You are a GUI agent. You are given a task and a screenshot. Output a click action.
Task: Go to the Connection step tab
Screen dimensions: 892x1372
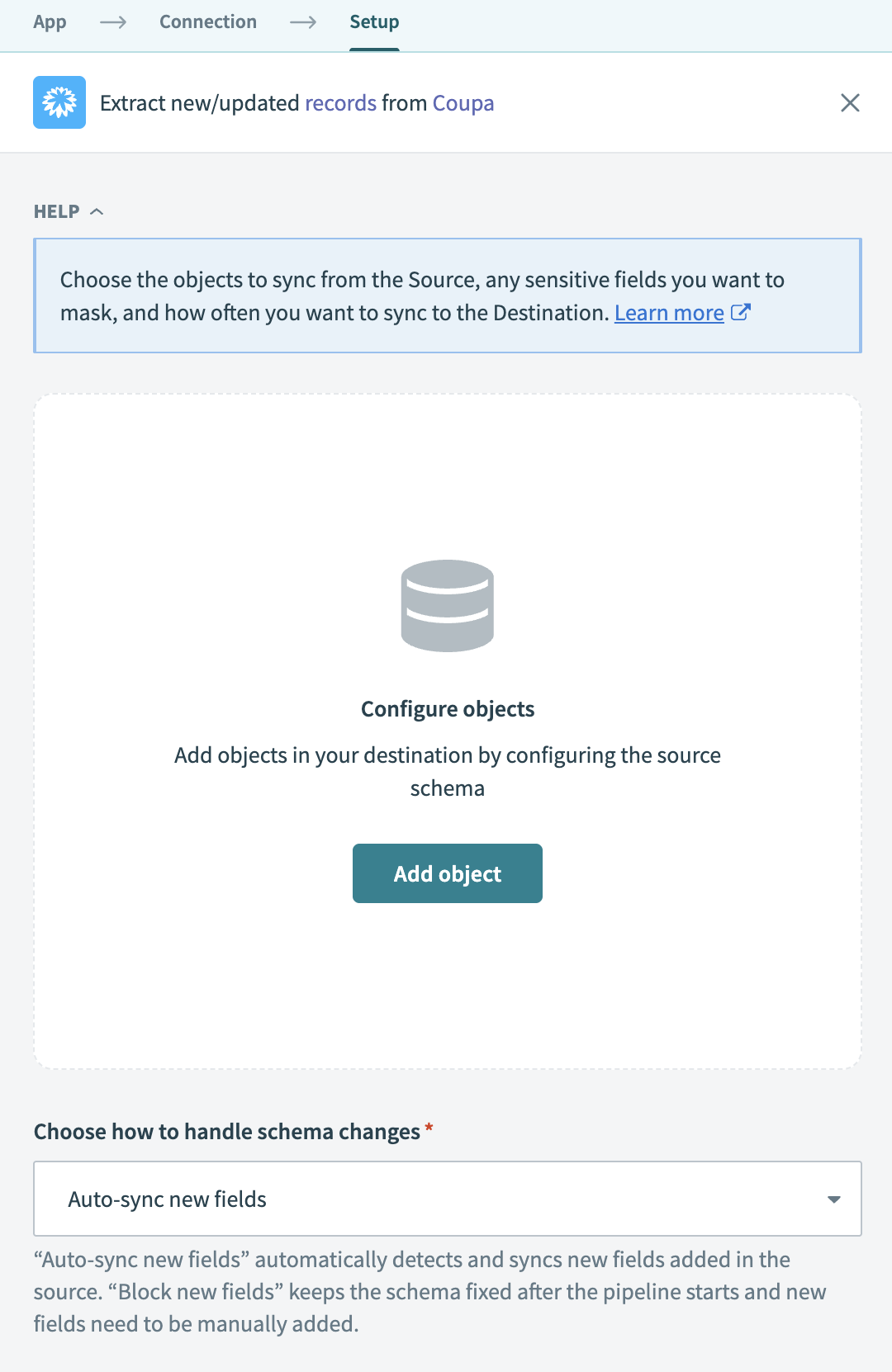click(208, 22)
